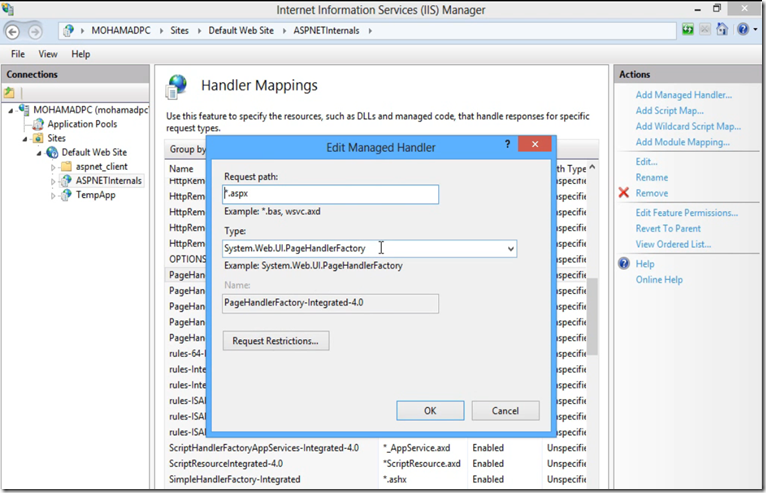
Task: Click the MOHAMADPC server icon in tree
Action: point(23,109)
